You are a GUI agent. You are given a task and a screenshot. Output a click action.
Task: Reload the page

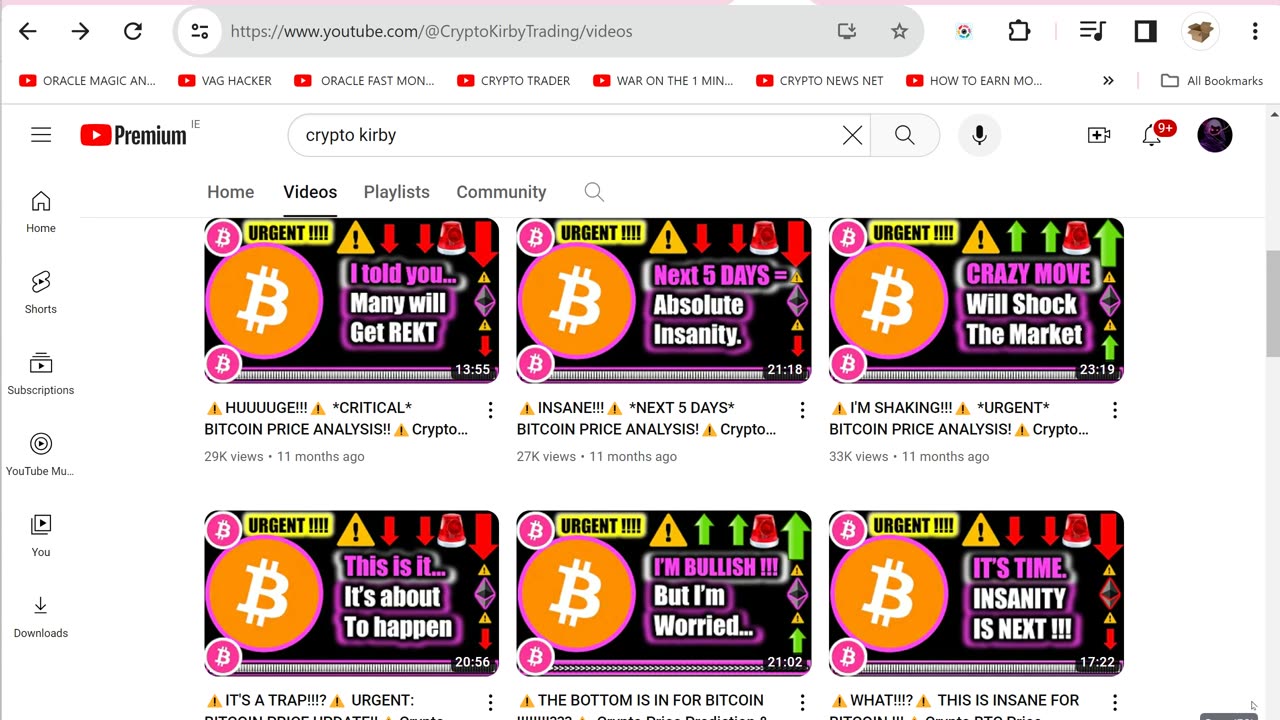133,31
